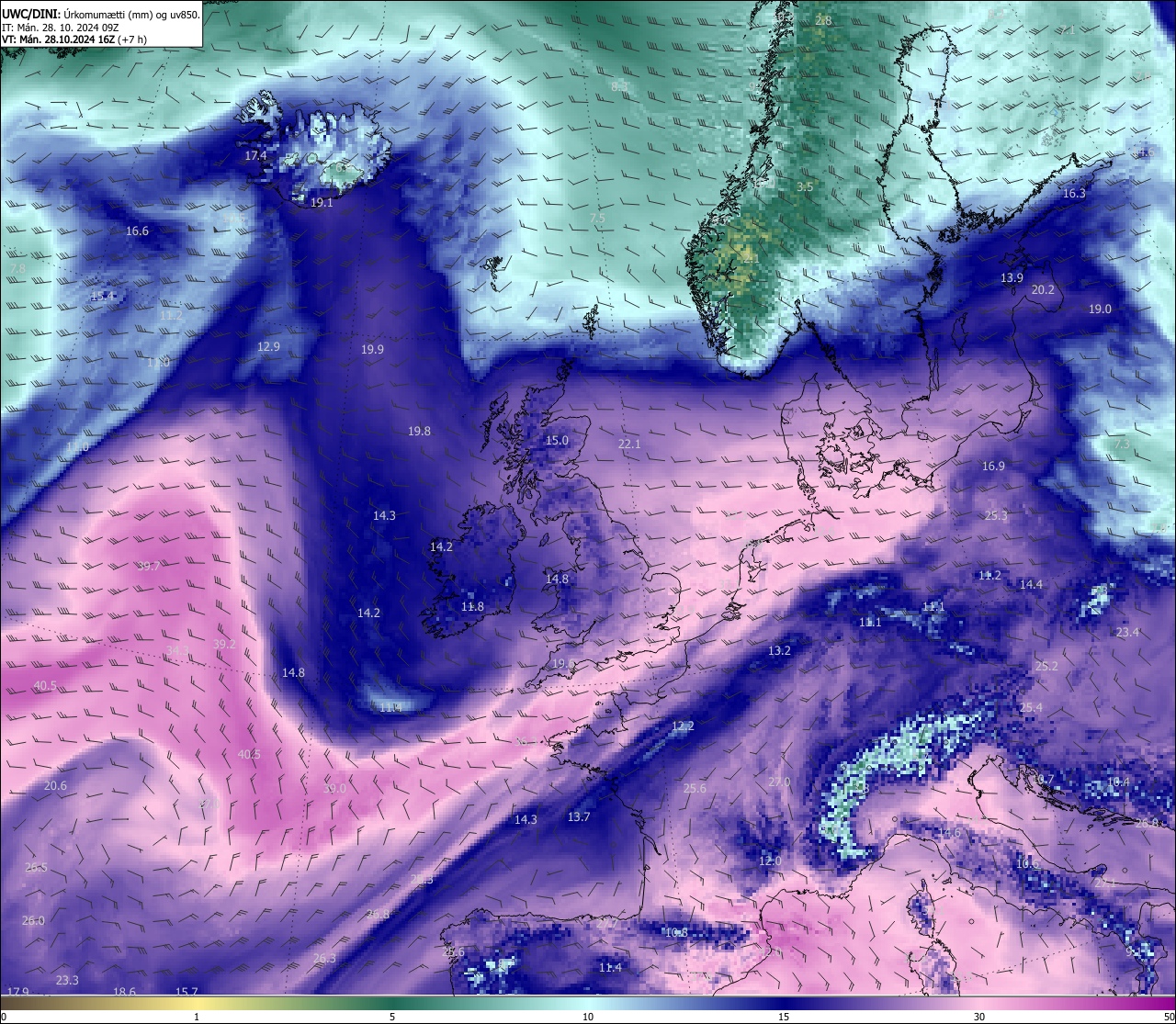The width and height of the screenshot is (1176, 1024).
Task: Click the 25.3 map value
Action: pos(996,516)
